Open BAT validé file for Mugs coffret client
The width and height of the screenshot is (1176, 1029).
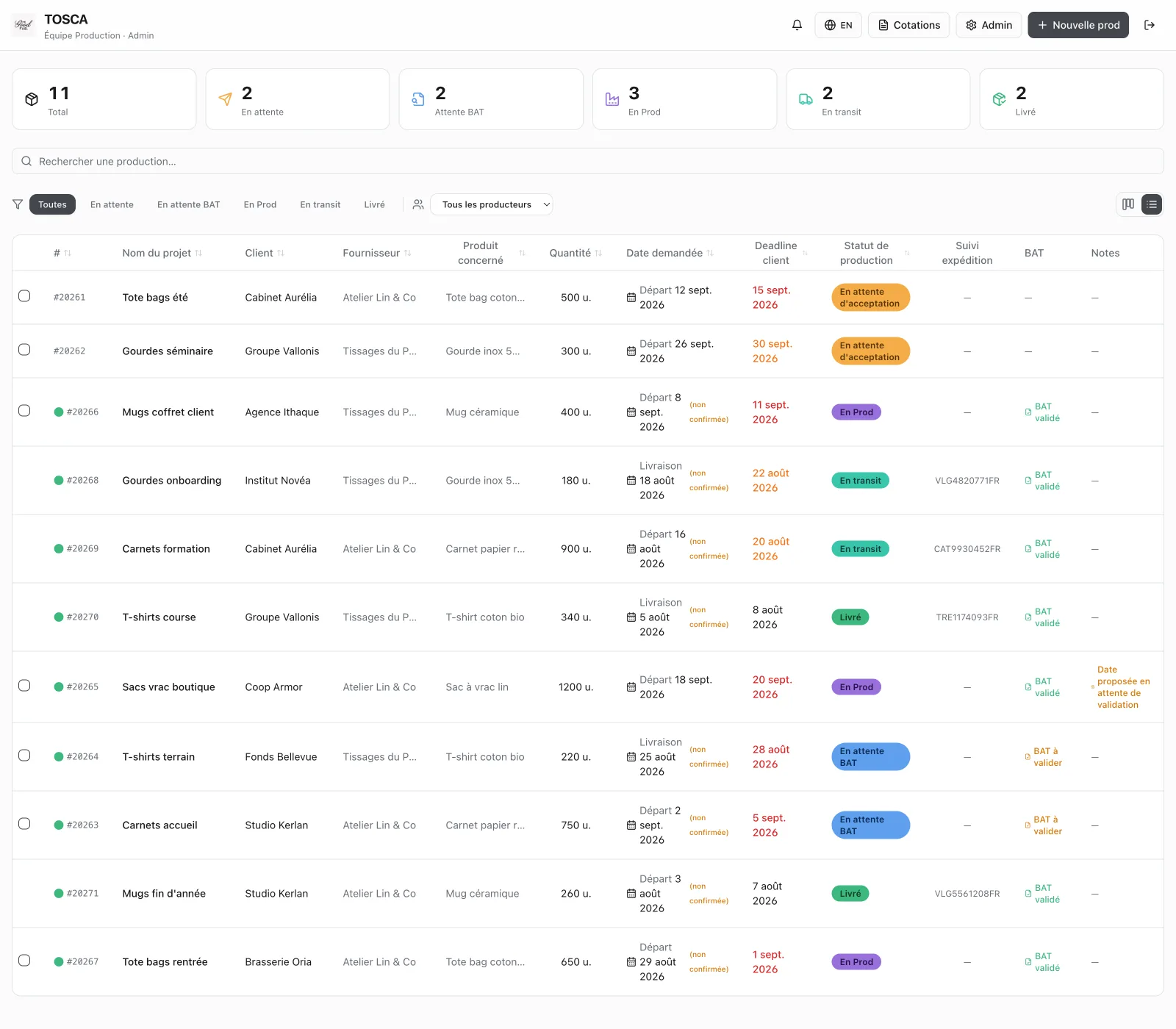(1042, 412)
